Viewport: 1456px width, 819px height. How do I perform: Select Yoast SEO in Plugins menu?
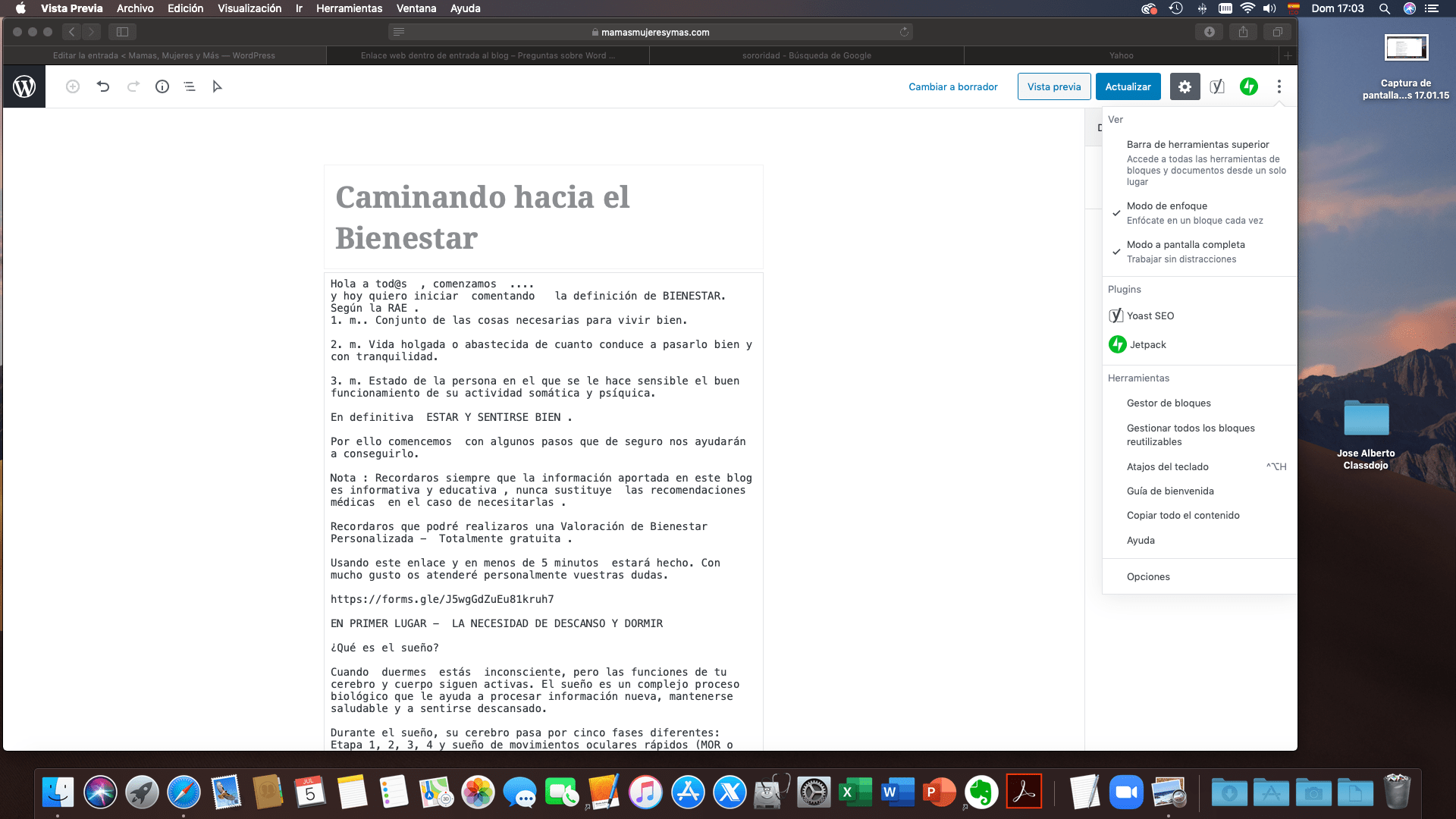1199,315
